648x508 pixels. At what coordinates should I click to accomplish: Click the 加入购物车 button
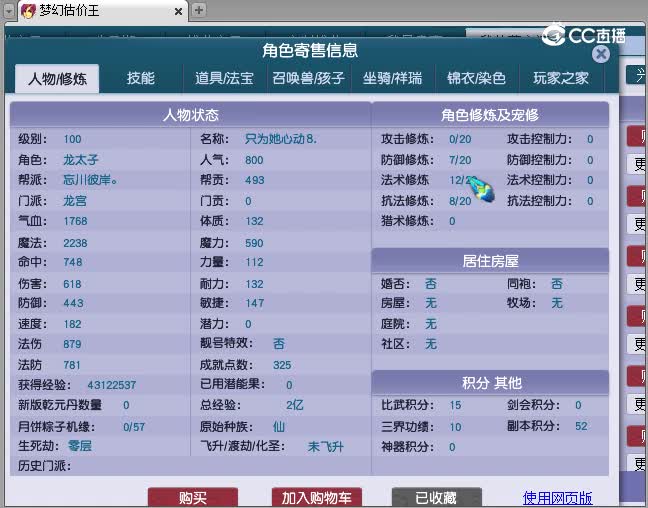317,497
